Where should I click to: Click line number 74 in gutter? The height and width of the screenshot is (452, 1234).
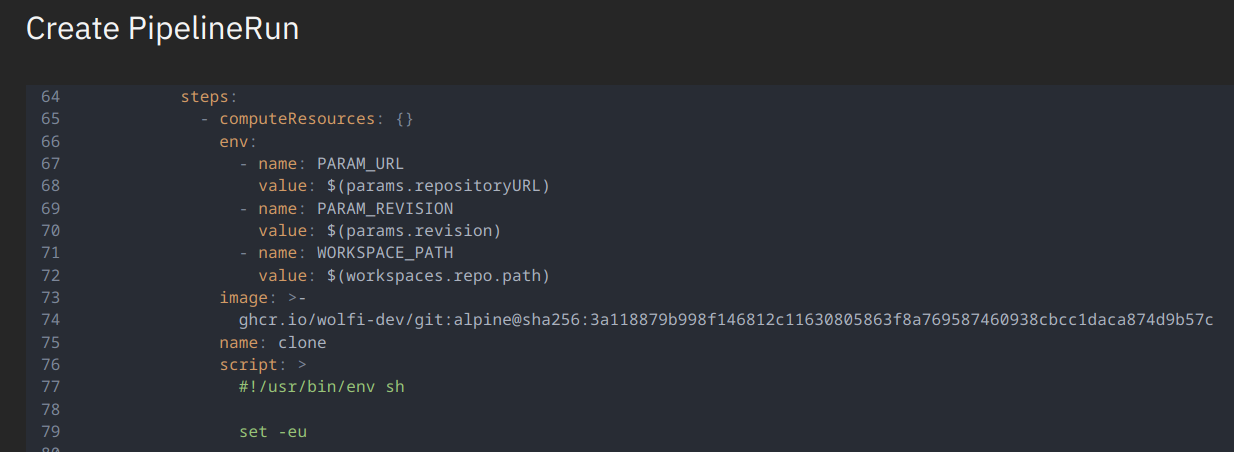[x=50, y=320]
